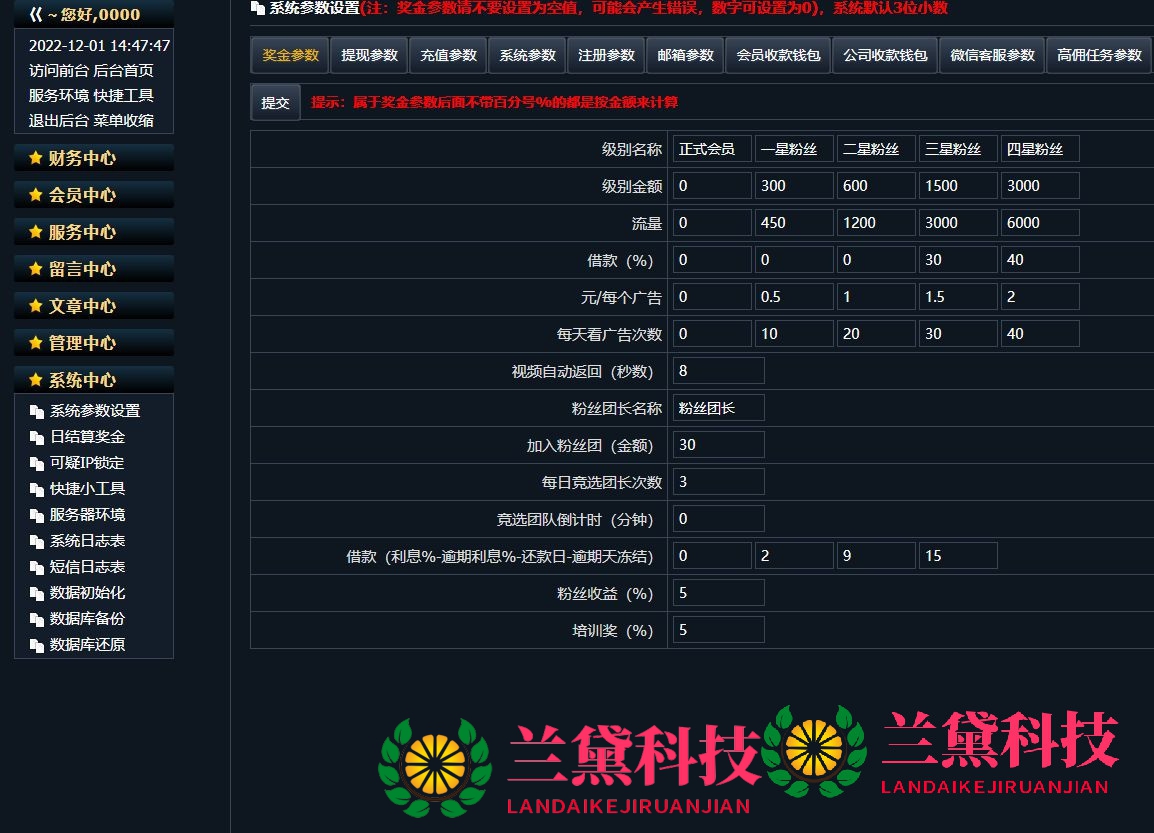Expand the 服务中心 sidebar section

coord(82,232)
